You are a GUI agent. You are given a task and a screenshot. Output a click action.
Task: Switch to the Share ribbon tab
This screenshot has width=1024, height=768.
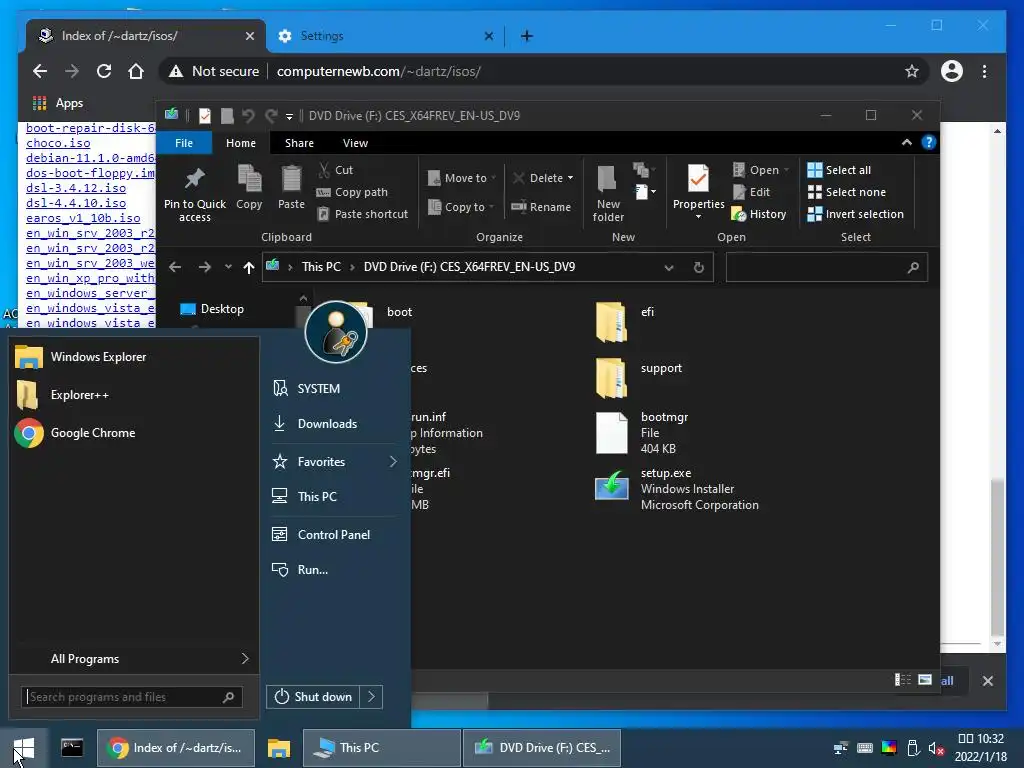point(299,143)
